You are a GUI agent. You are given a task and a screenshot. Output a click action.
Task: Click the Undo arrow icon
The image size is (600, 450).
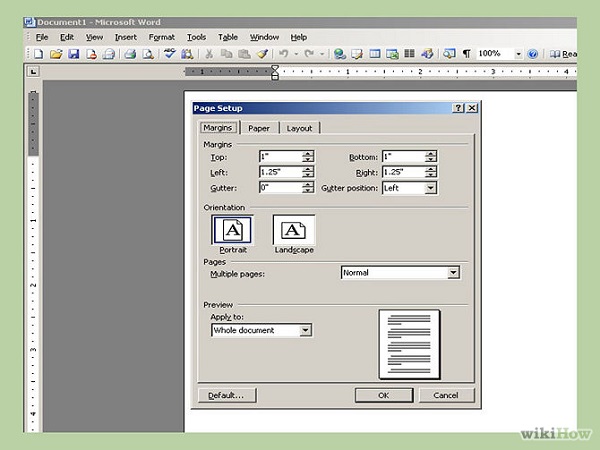pos(284,54)
